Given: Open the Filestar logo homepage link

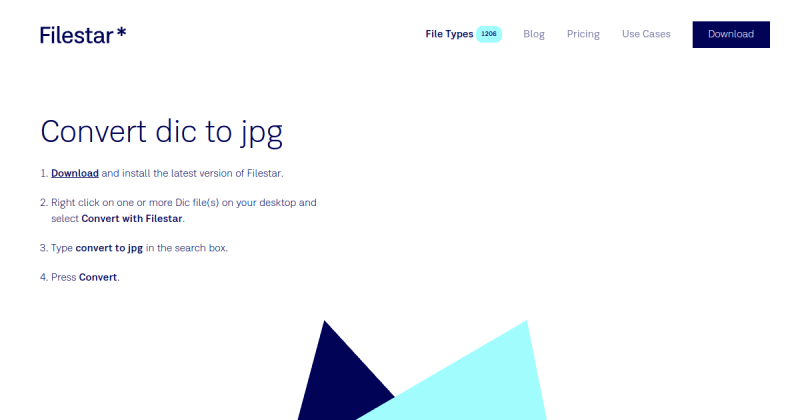Looking at the screenshot, I should point(83,35).
